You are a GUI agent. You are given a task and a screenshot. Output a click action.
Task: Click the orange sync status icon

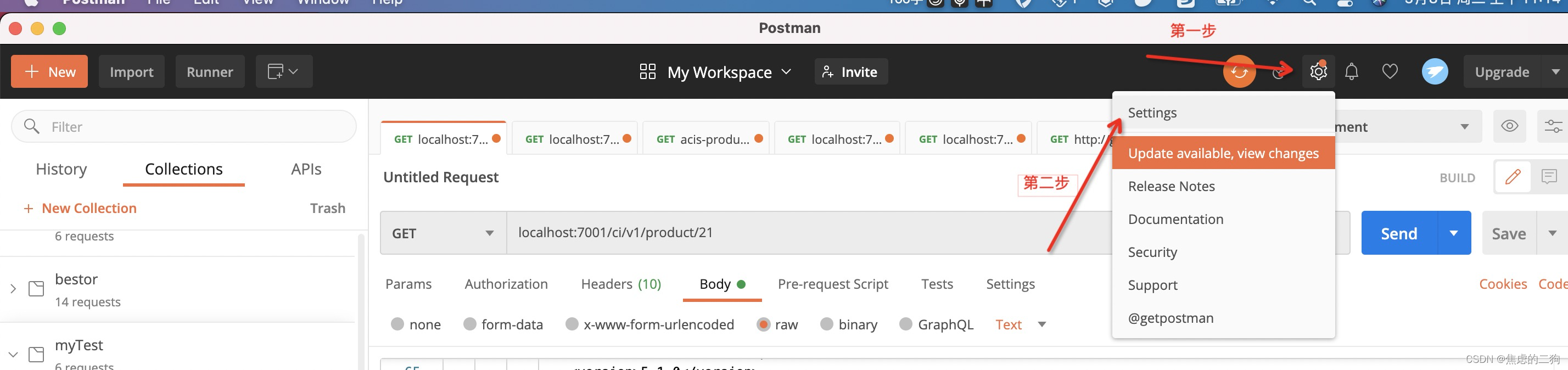[x=1239, y=72]
